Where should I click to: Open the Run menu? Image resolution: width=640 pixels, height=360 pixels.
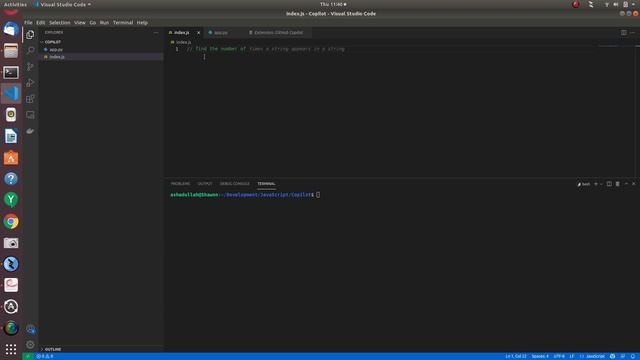[104, 23]
